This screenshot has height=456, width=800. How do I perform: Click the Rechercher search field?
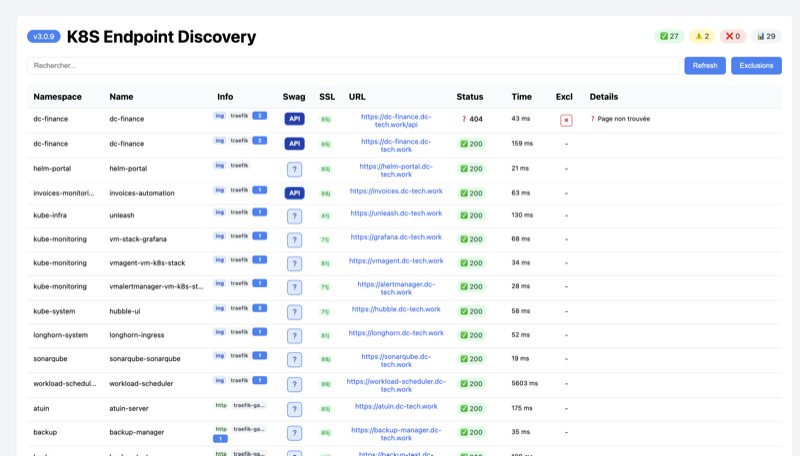pyautogui.click(x=353, y=66)
